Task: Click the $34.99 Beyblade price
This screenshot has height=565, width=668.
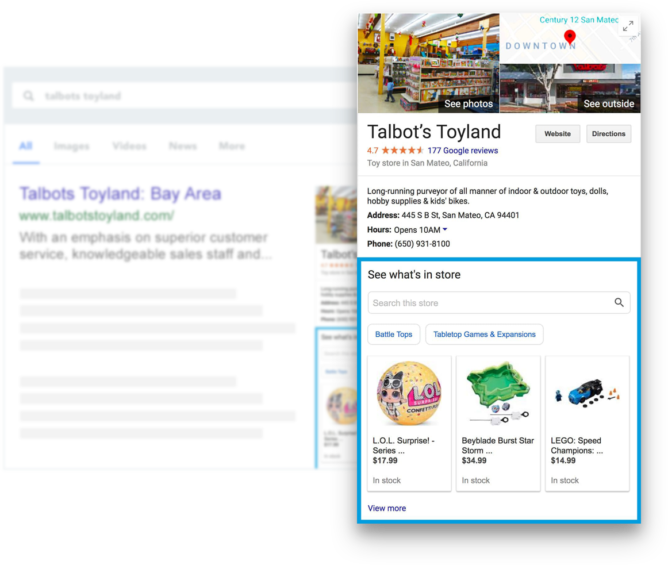Action: [x=474, y=460]
